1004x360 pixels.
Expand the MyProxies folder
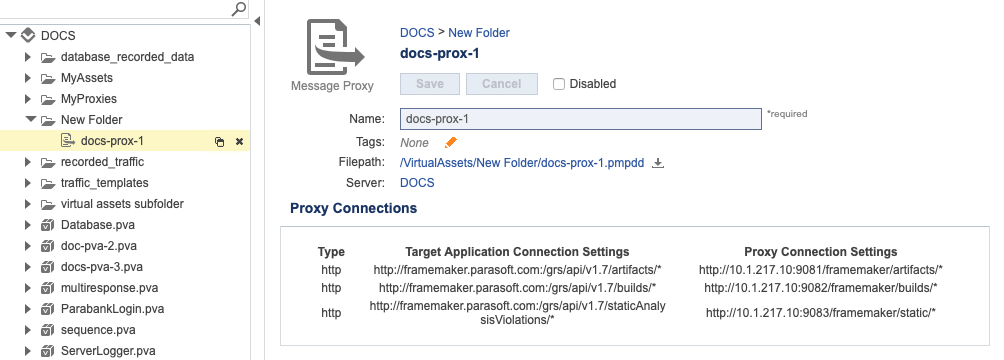click(28, 99)
